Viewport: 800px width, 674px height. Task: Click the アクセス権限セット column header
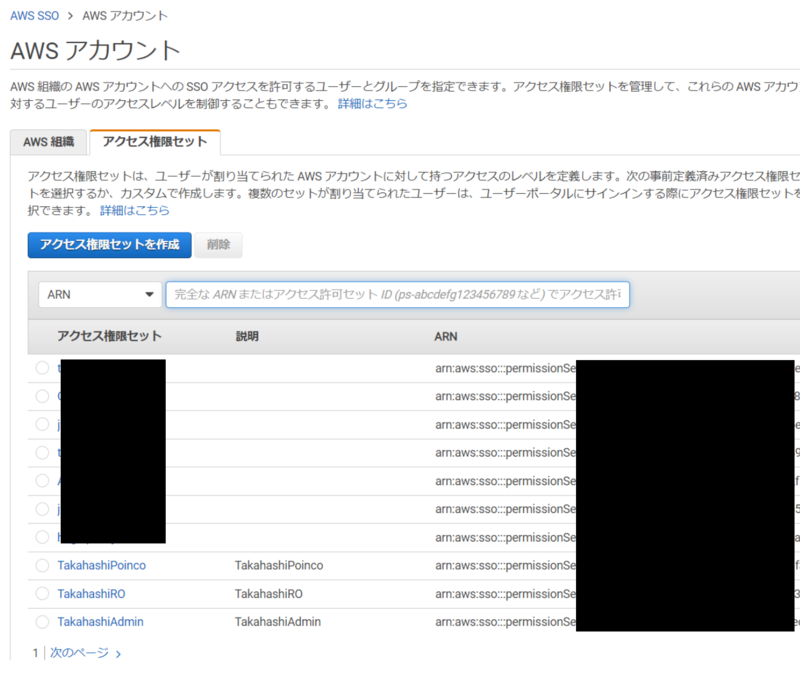[x=109, y=336]
